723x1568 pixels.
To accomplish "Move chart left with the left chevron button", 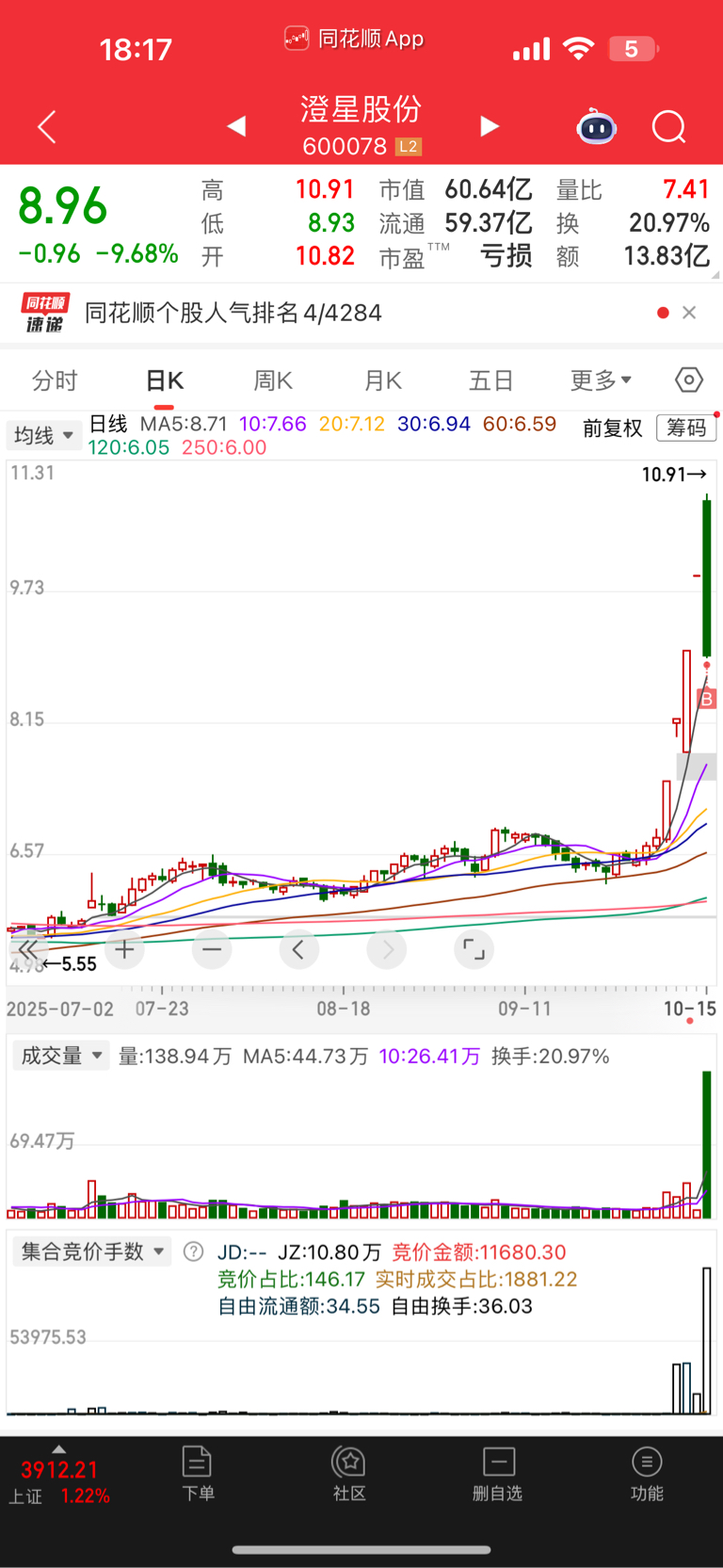I will [298, 949].
